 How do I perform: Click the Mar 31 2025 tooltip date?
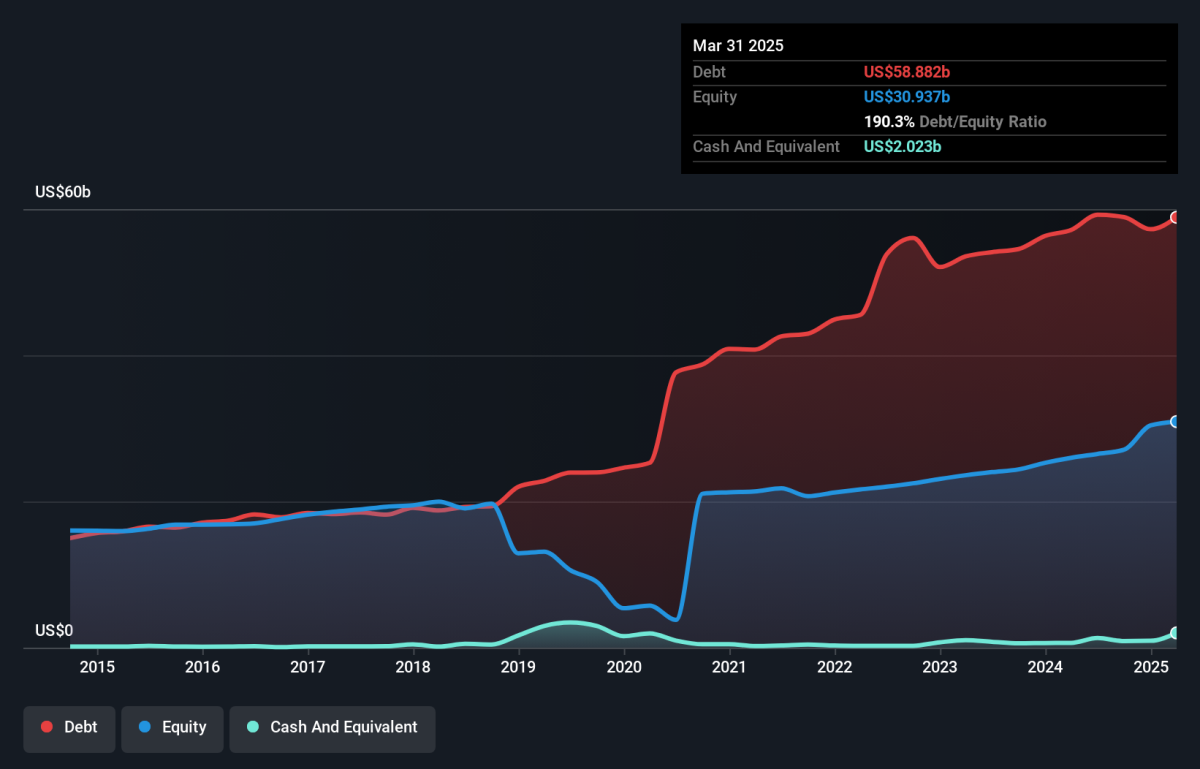pos(738,46)
